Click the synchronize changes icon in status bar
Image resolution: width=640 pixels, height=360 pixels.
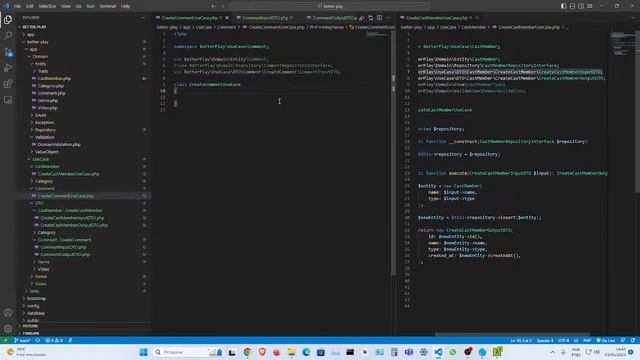click(38, 340)
